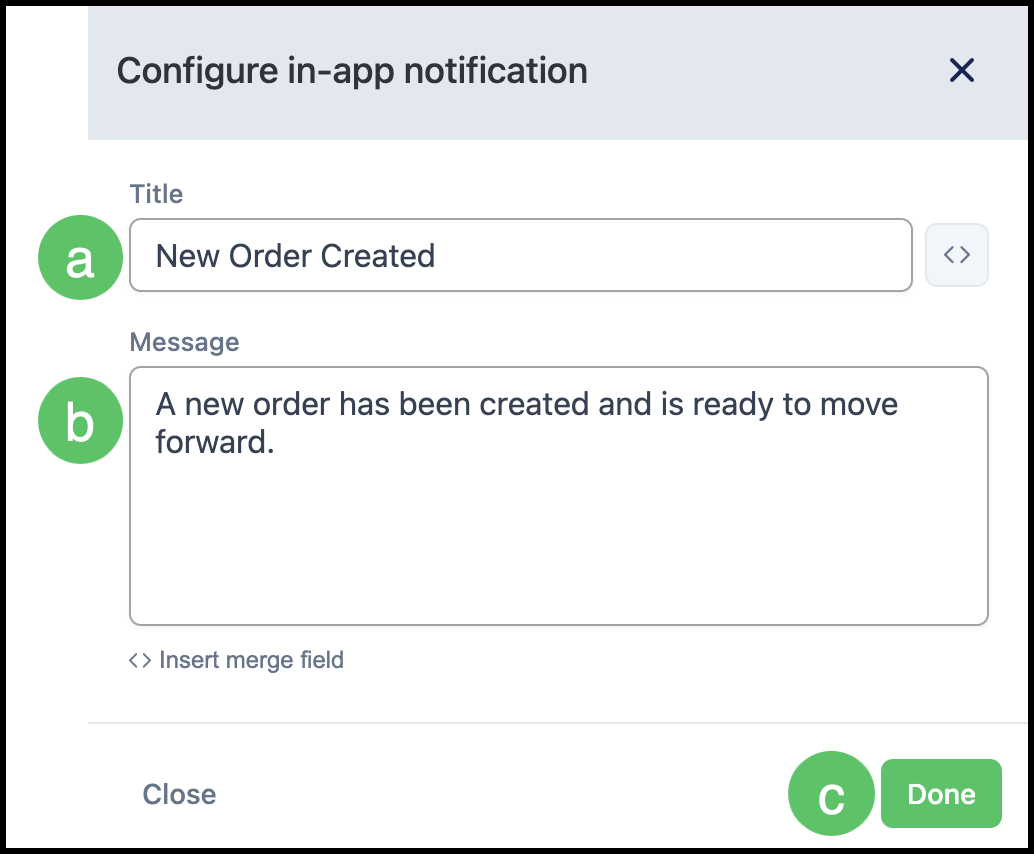Click the green 'b' annotation marker

(80, 420)
